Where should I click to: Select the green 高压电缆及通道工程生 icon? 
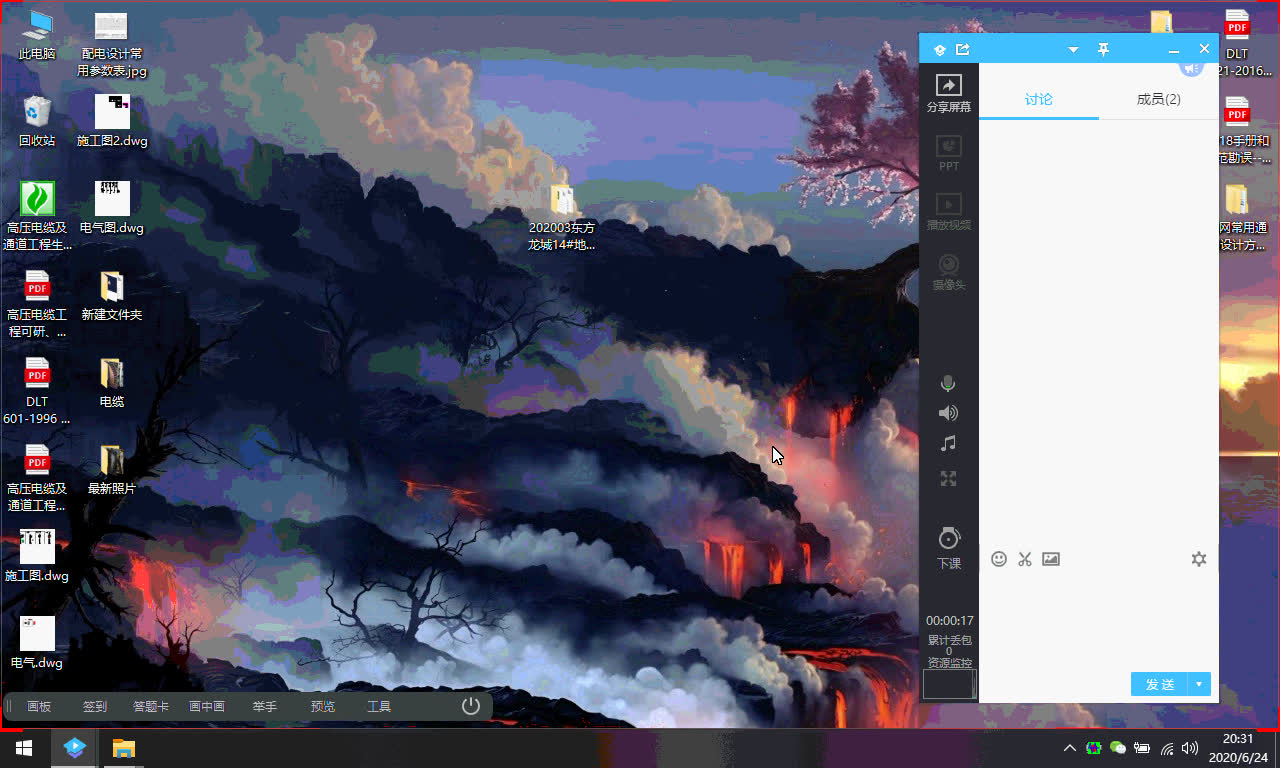[37, 217]
